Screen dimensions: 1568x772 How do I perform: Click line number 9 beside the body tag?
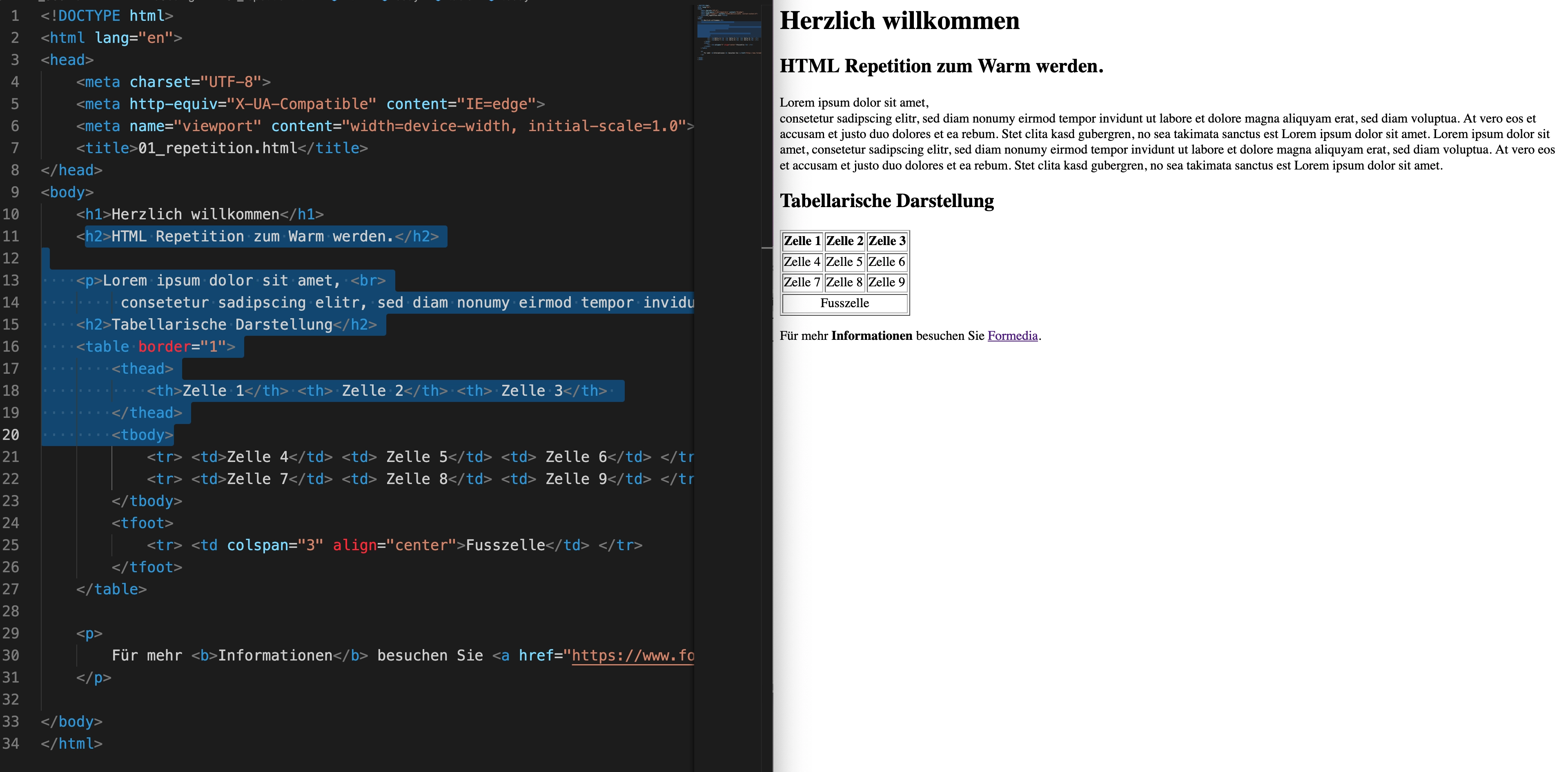tap(15, 192)
